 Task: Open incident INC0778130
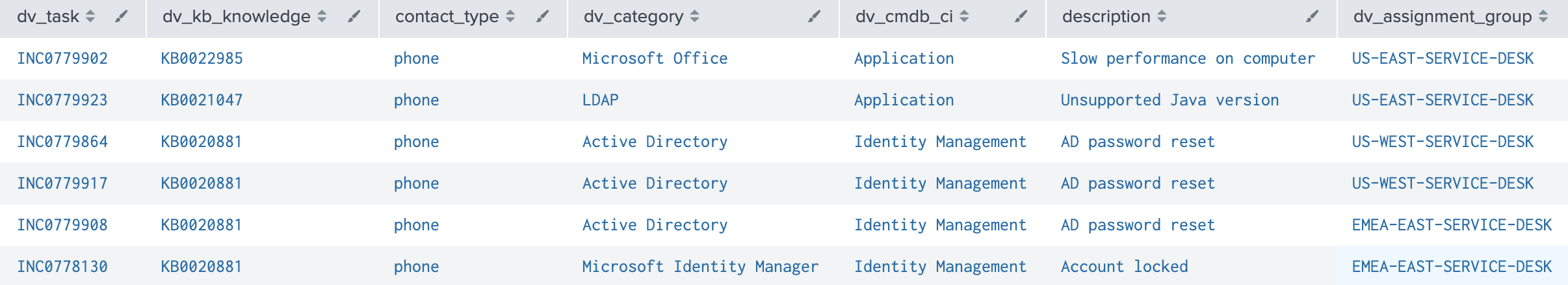click(62, 267)
